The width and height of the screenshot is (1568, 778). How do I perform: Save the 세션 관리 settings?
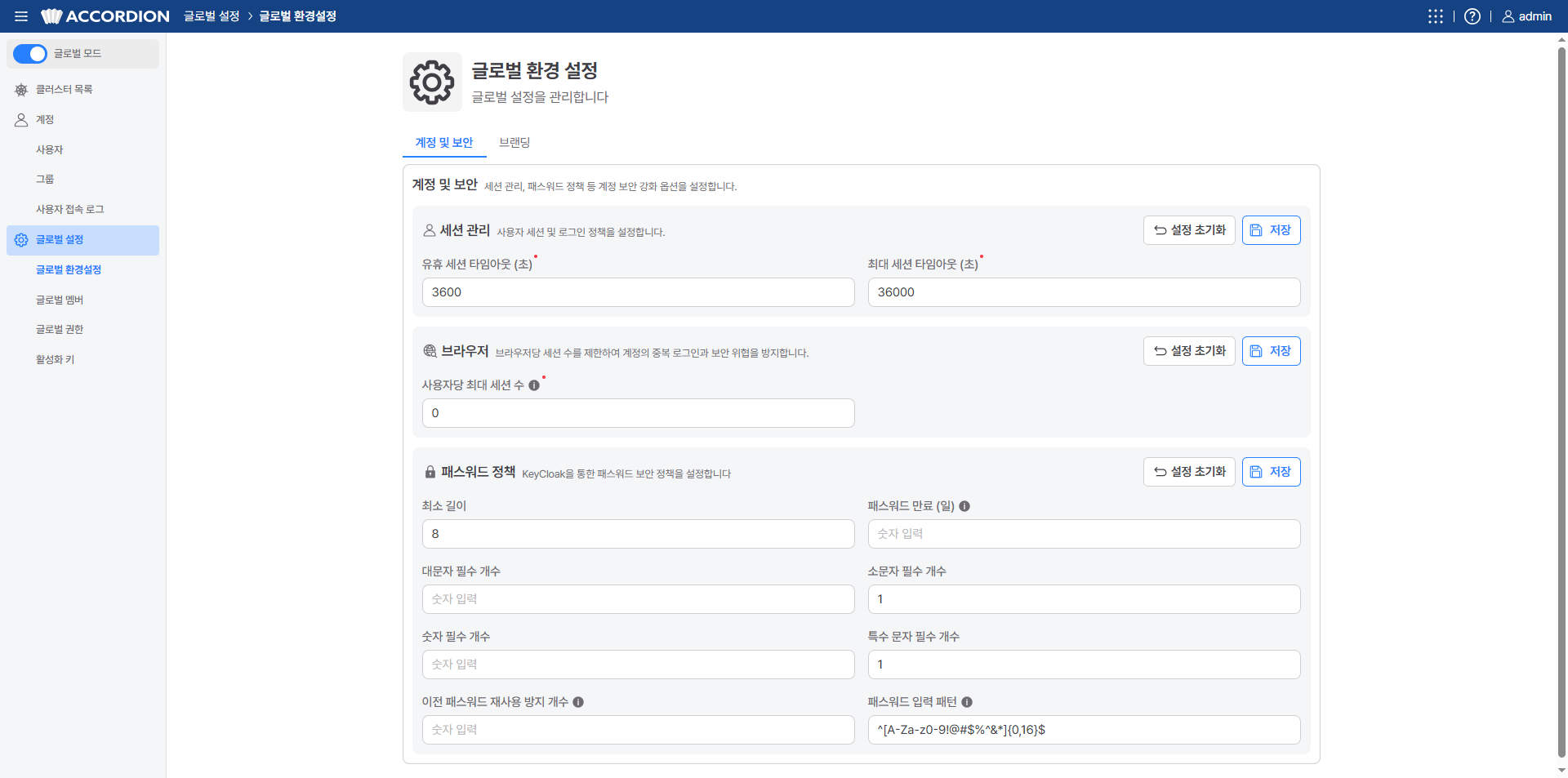1272,230
